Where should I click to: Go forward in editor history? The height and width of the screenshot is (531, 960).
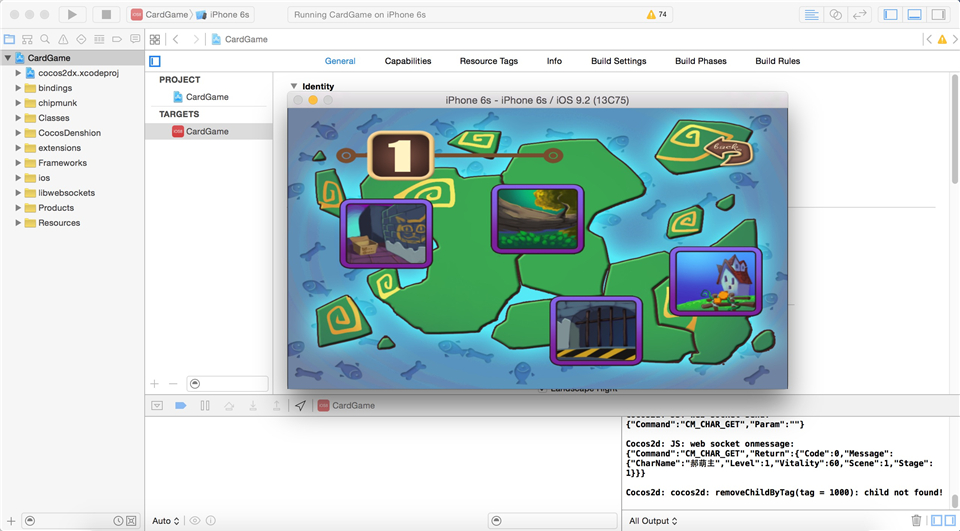tap(196, 39)
